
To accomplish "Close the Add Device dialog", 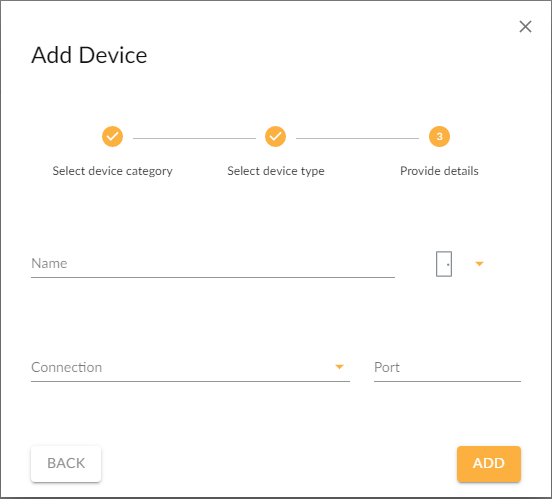I will point(525,26).
